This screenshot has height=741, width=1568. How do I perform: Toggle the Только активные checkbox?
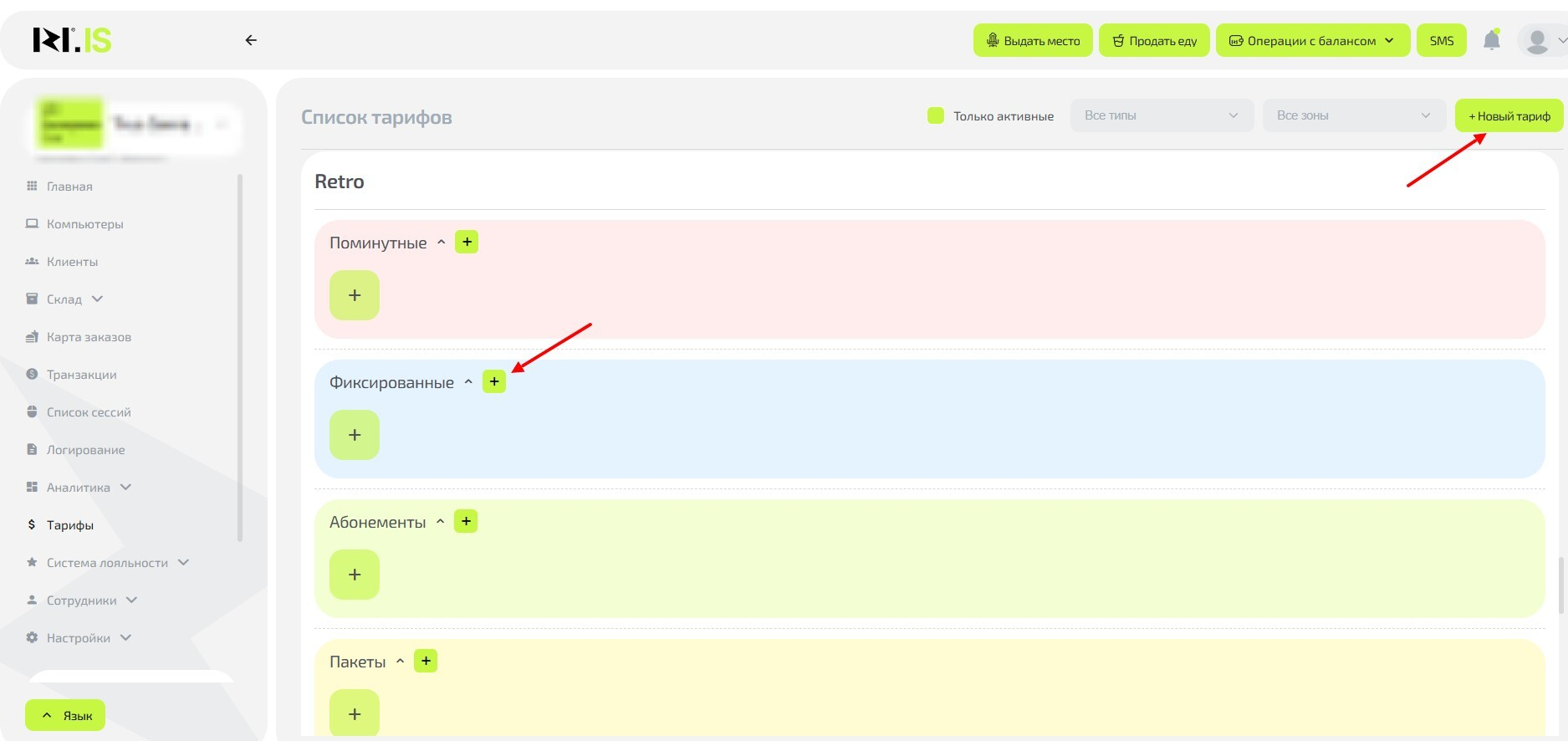tap(936, 115)
